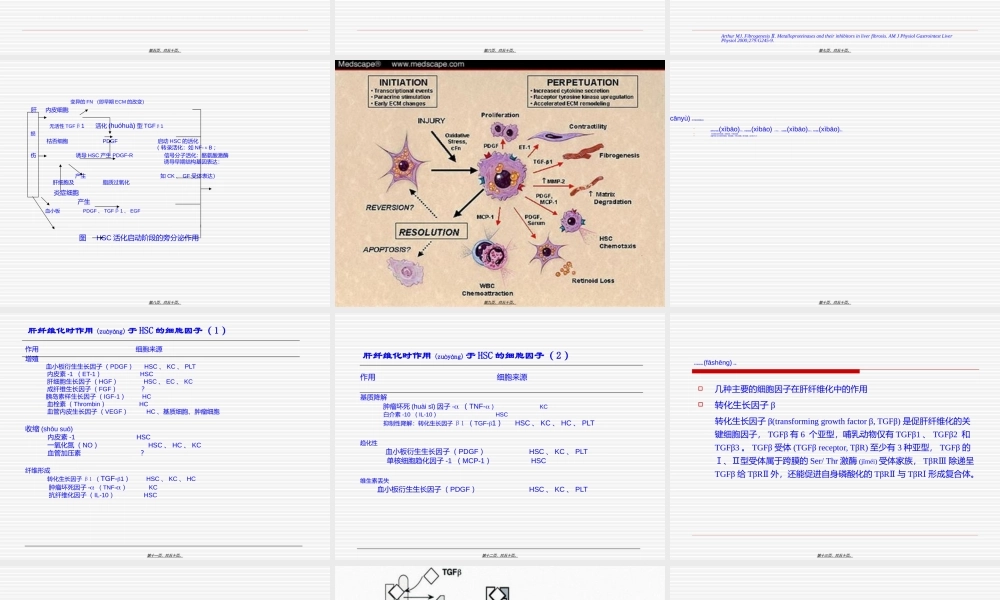The width and height of the screenshot is (1000, 600).
Task: Select the Retinoid Loss droplets graphic
Action: point(565,268)
